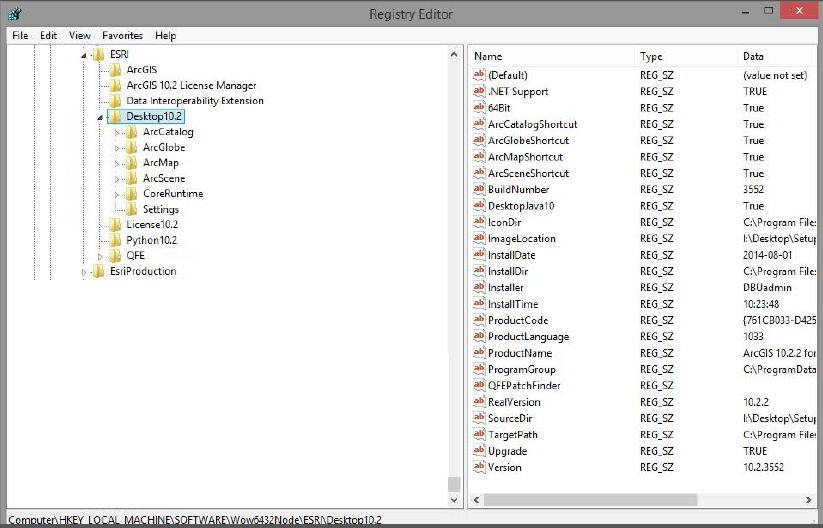Click the tree pane vertical scrollbar thumb

point(454,484)
